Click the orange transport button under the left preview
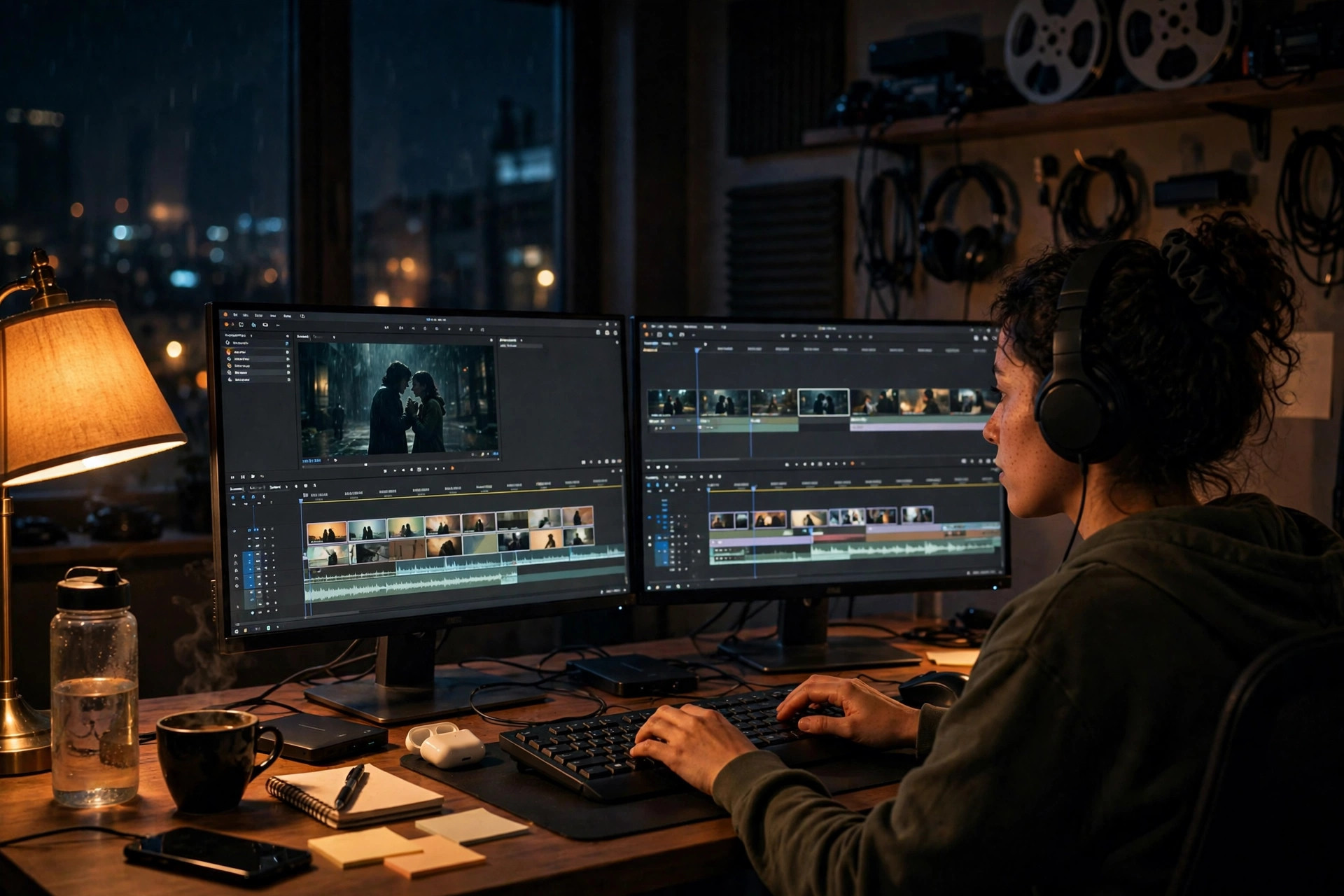1344x896 pixels. point(452,468)
